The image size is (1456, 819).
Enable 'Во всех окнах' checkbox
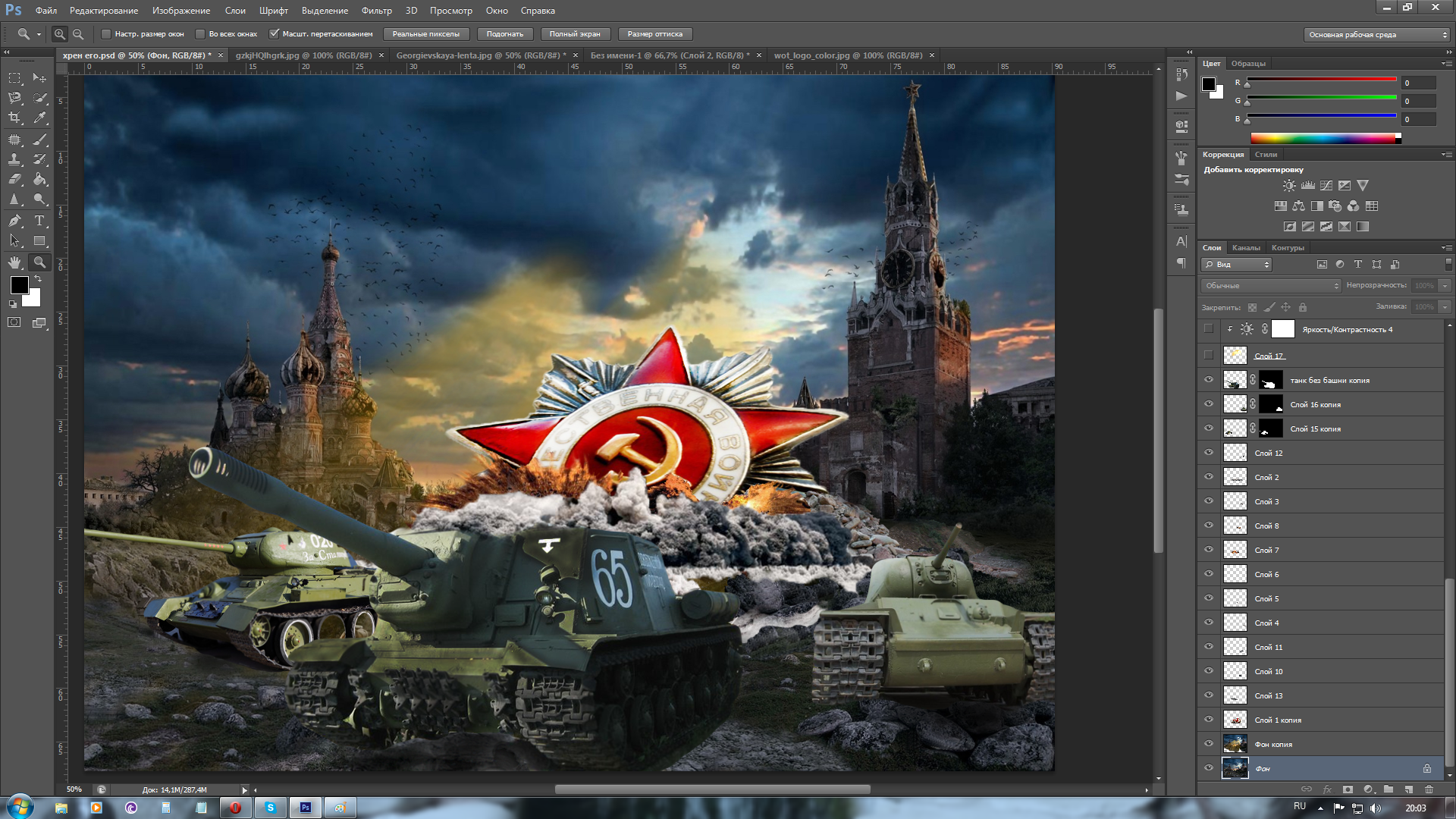pyautogui.click(x=200, y=34)
